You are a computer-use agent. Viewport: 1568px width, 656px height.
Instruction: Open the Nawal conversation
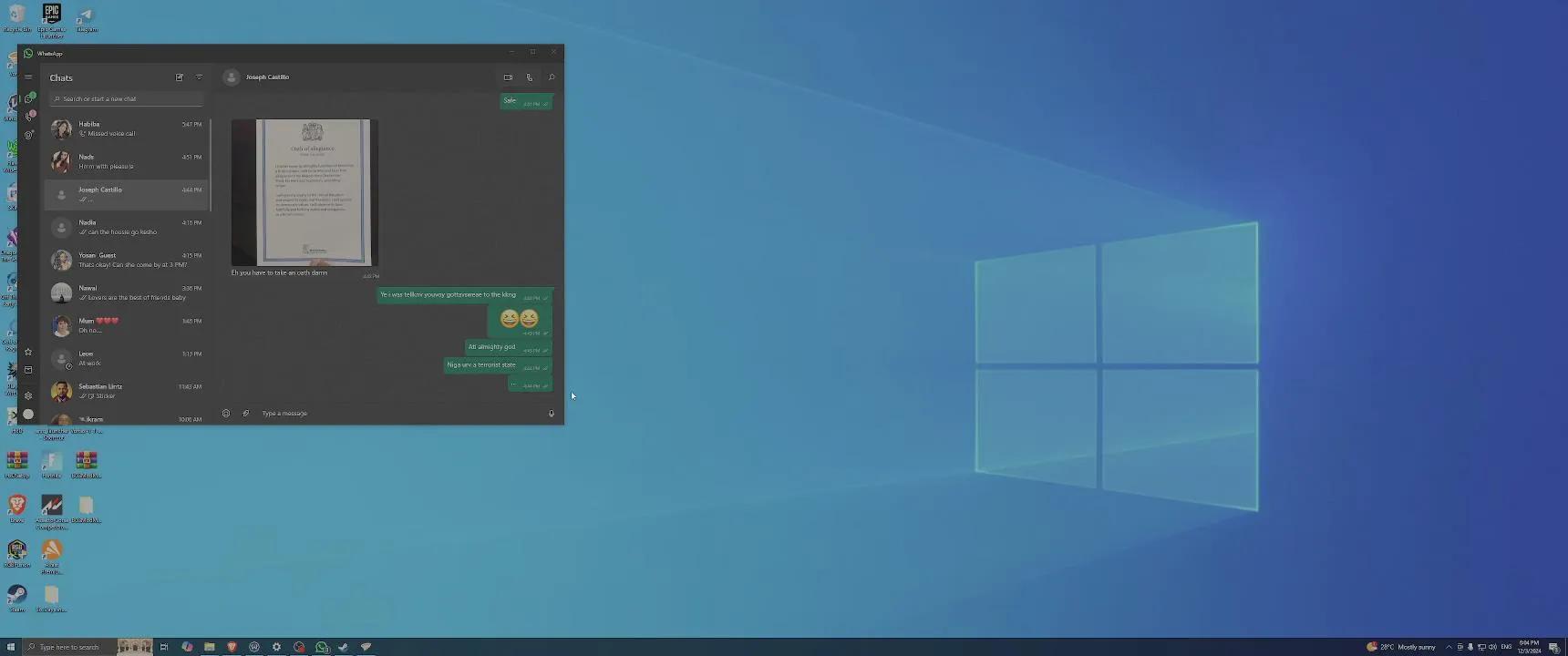127,292
